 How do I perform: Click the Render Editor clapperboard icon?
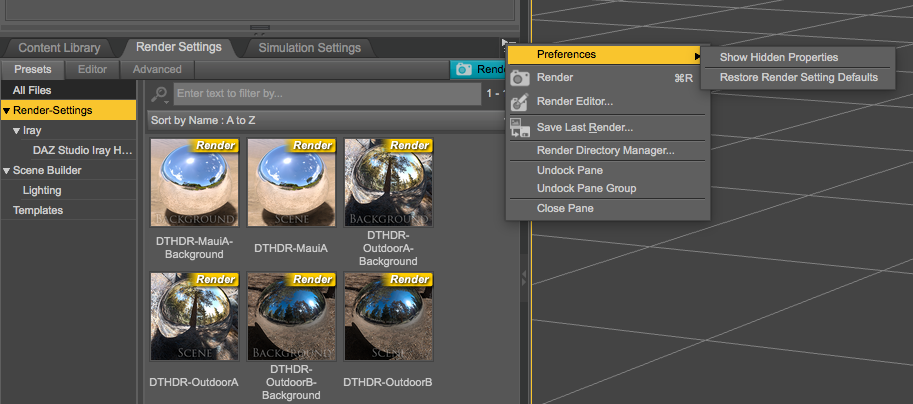pos(519,102)
